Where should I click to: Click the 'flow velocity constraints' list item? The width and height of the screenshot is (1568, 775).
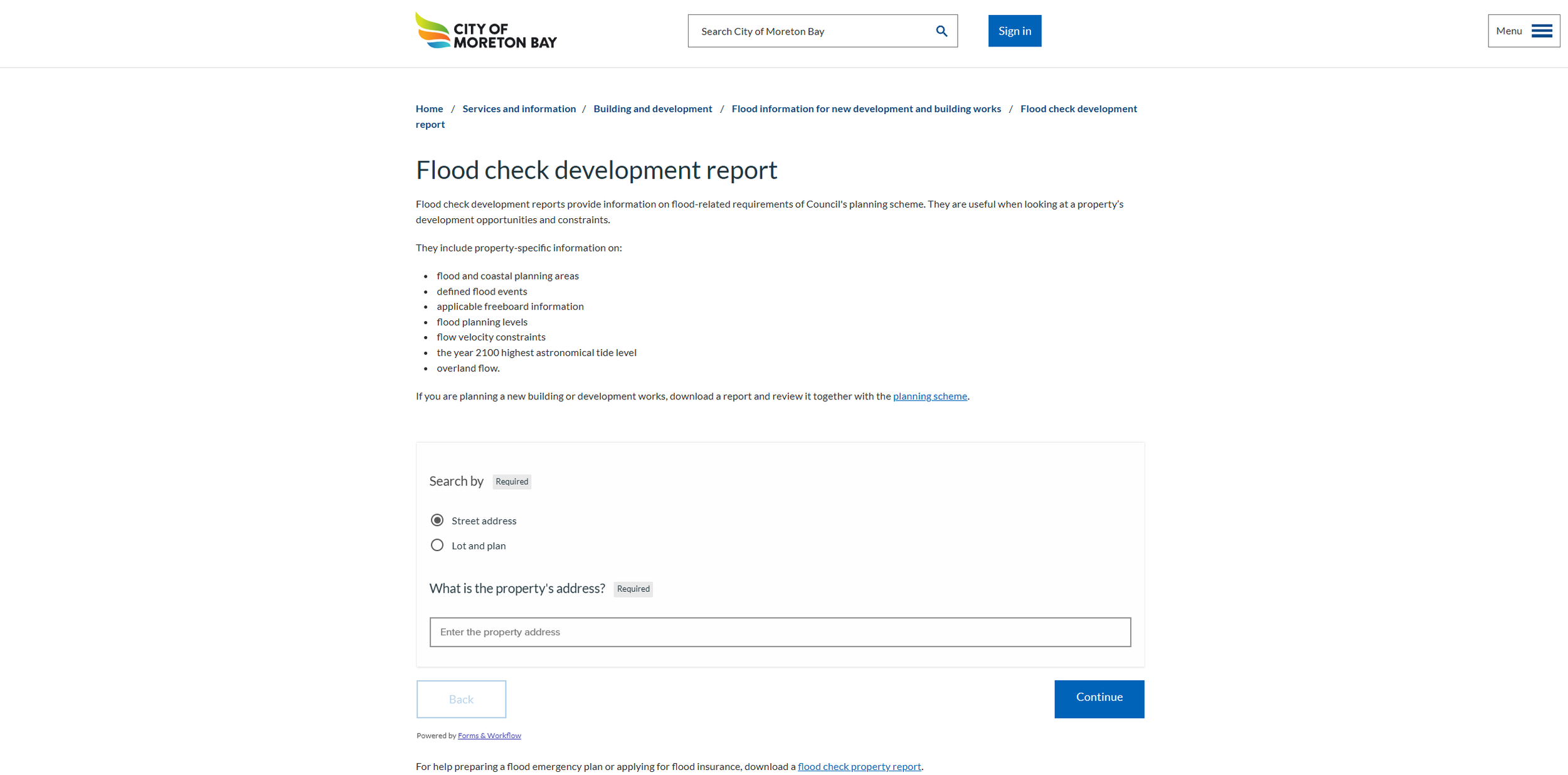[x=491, y=337]
